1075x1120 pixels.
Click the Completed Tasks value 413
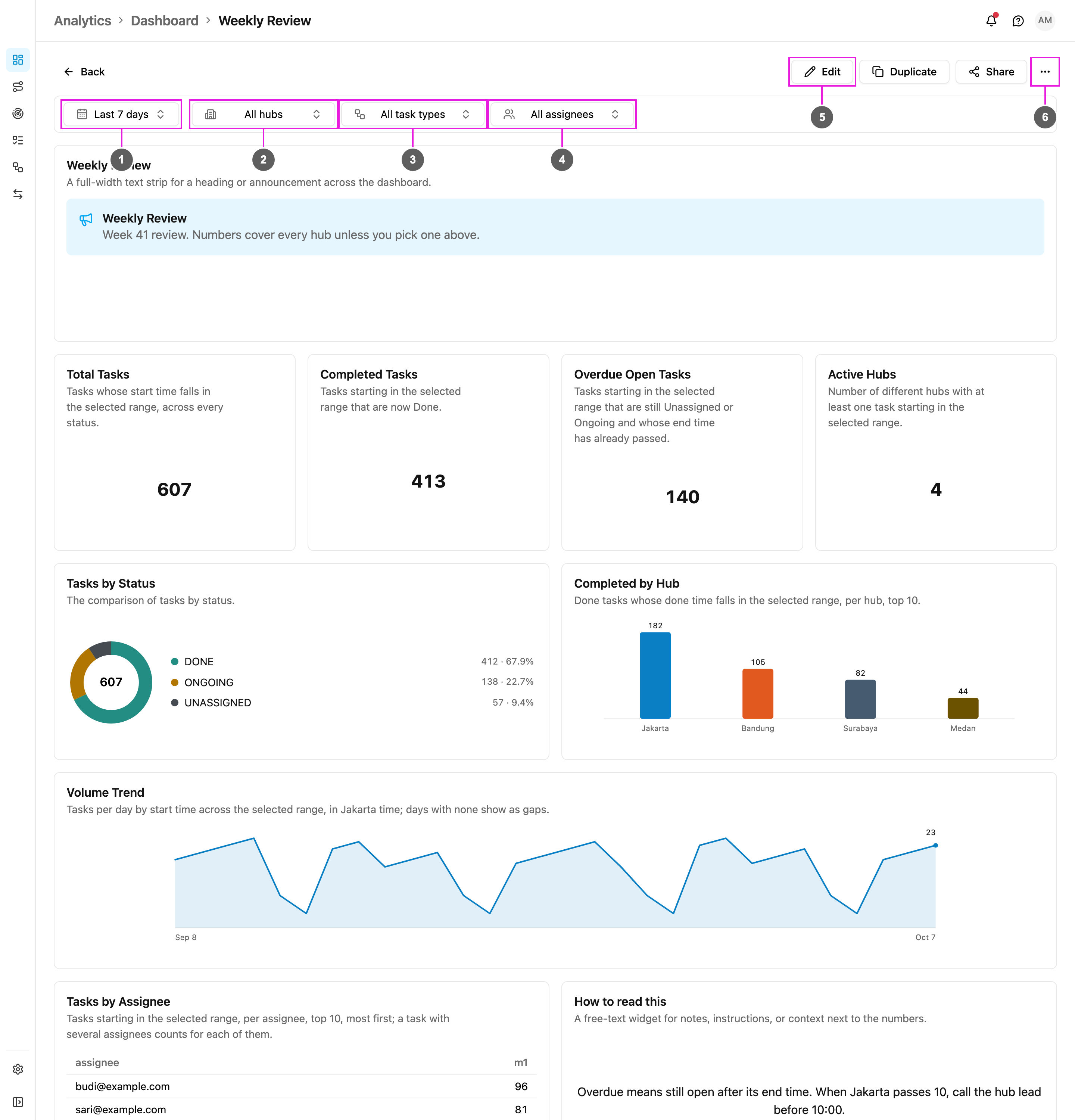tap(428, 481)
